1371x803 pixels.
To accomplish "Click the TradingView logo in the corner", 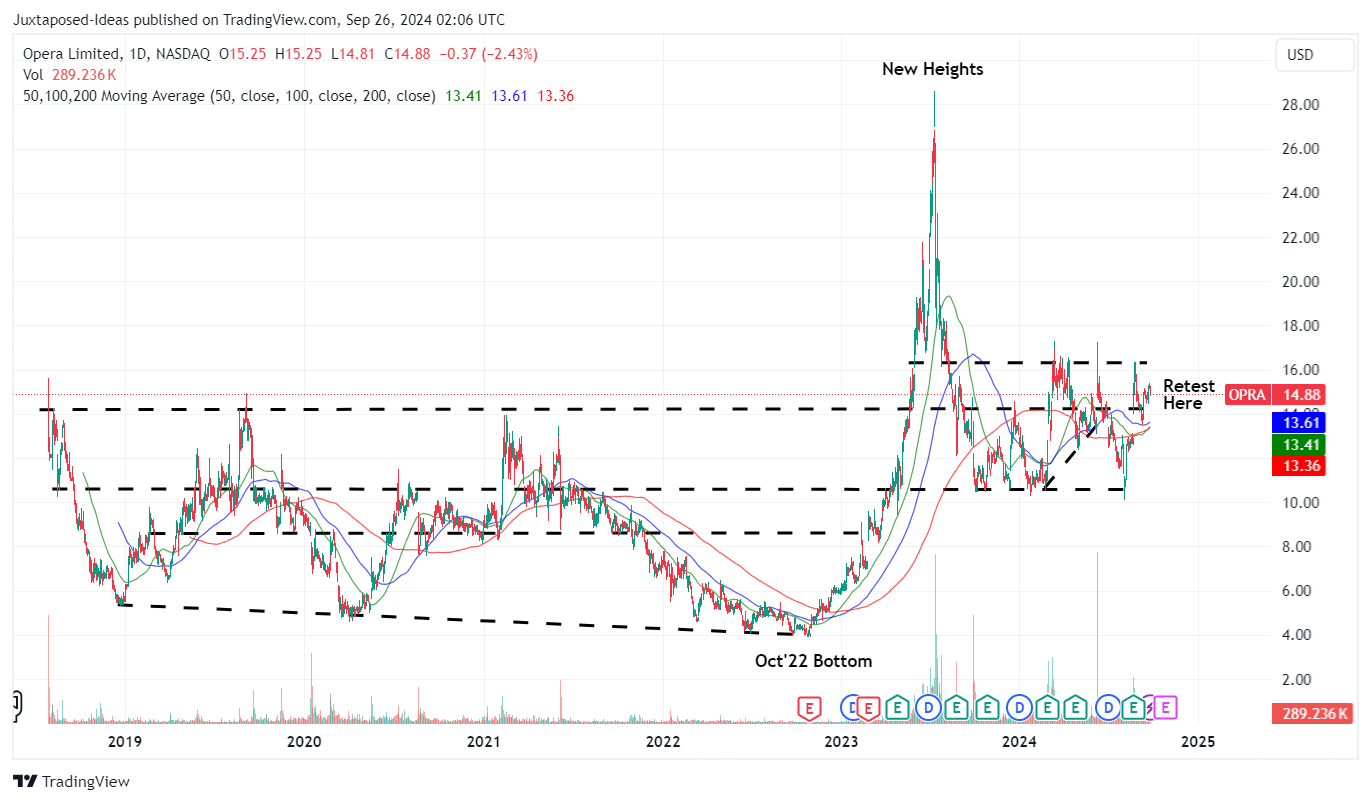I will tap(27, 780).
